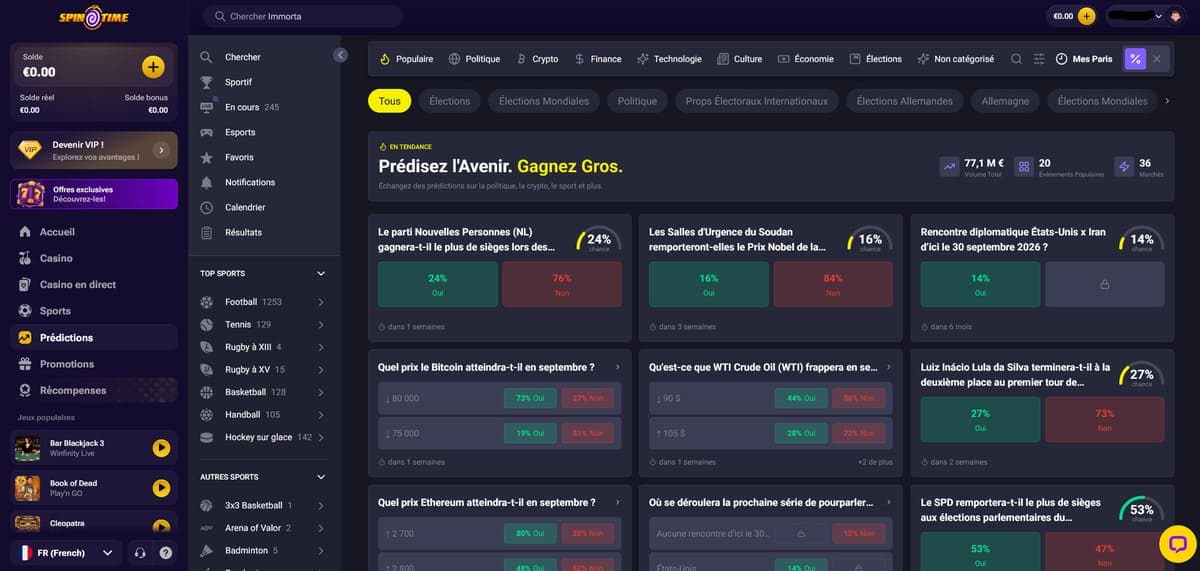Screen dimensions: 1200x571
Task: Select 28% Oui for WTI 105 $
Action: coord(801,433)
